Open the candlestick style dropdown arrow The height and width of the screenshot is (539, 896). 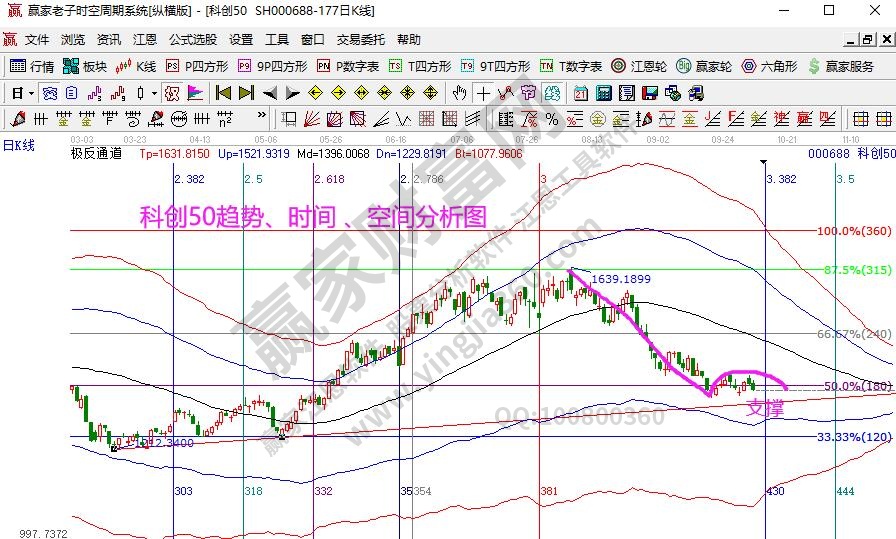pyautogui.click(x=154, y=93)
